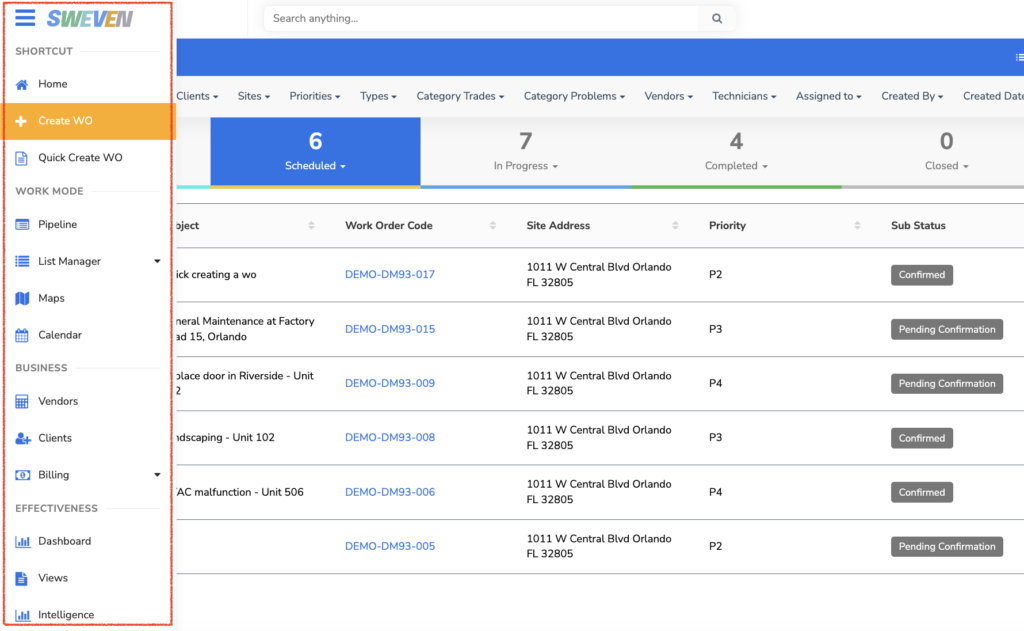Open the Clients filter dropdown

pyautogui.click(x=197, y=96)
